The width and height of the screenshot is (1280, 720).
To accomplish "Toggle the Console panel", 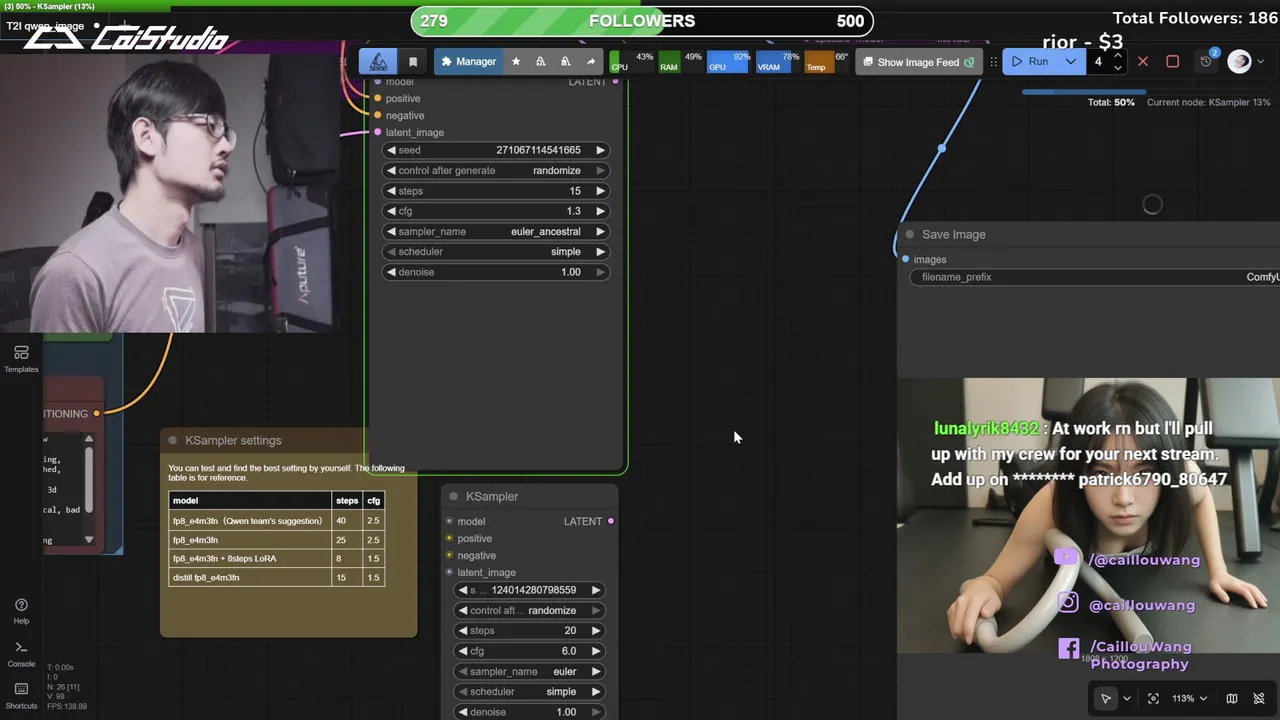I will 21,654.
